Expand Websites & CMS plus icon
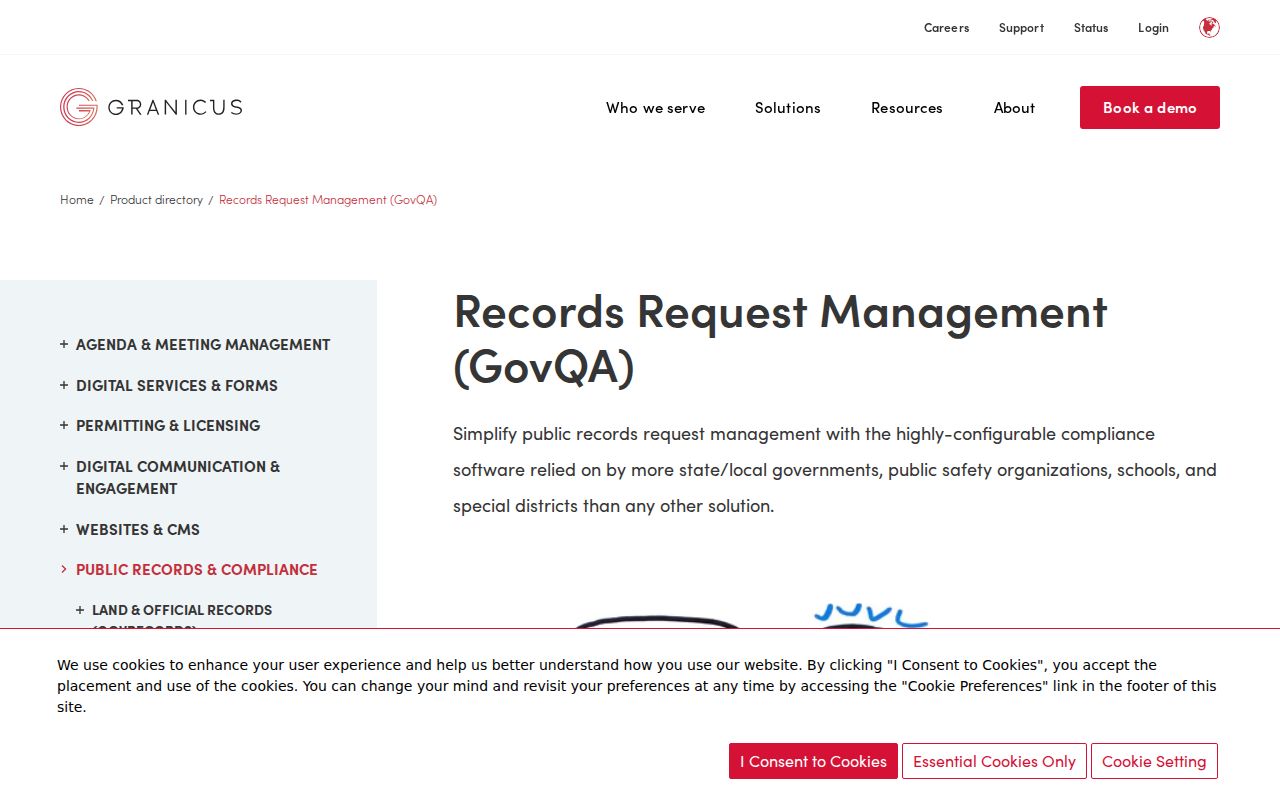Viewport: 1280px width, 800px height. (64, 529)
